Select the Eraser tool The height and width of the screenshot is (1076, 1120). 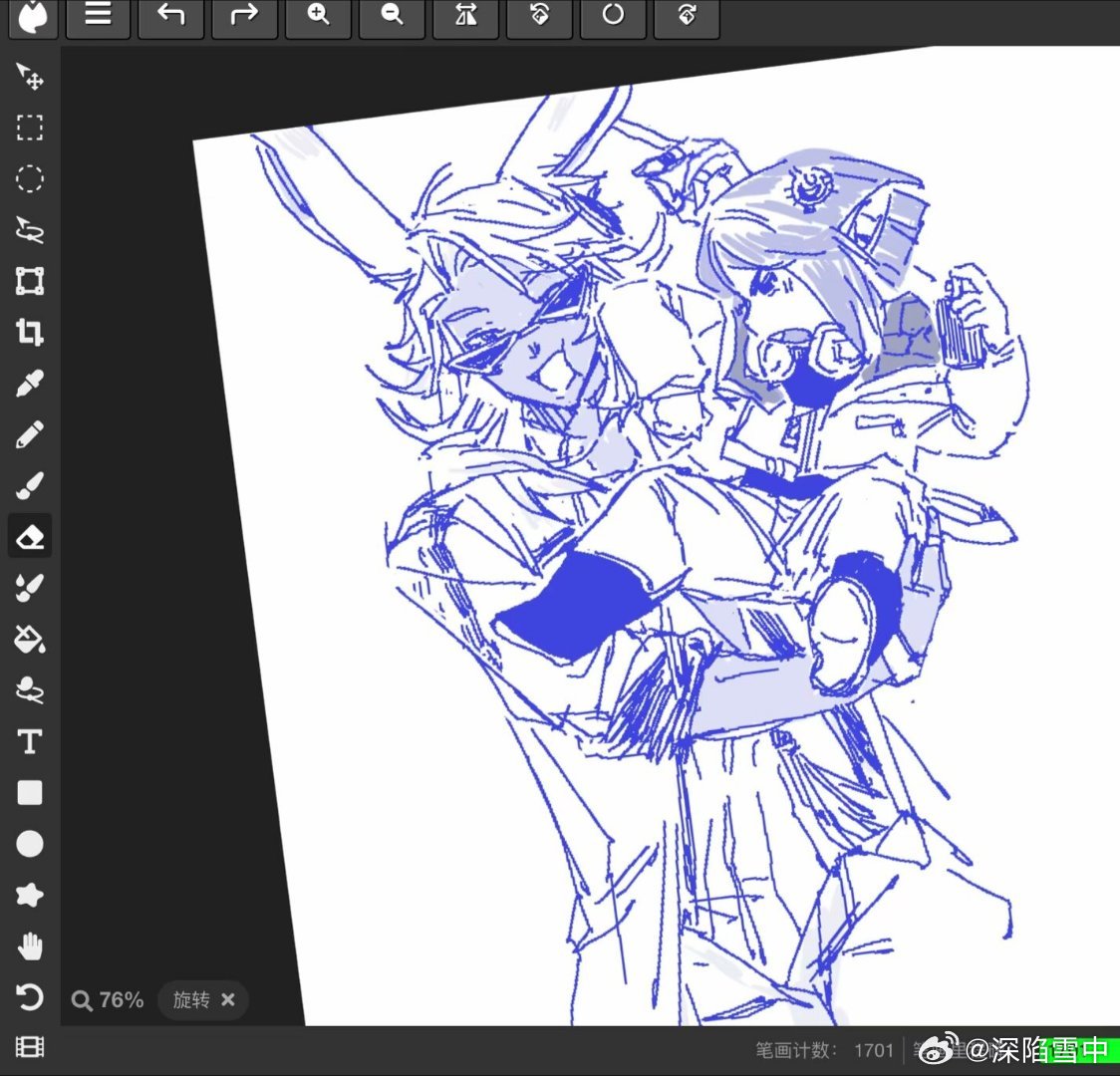tap(29, 536)
